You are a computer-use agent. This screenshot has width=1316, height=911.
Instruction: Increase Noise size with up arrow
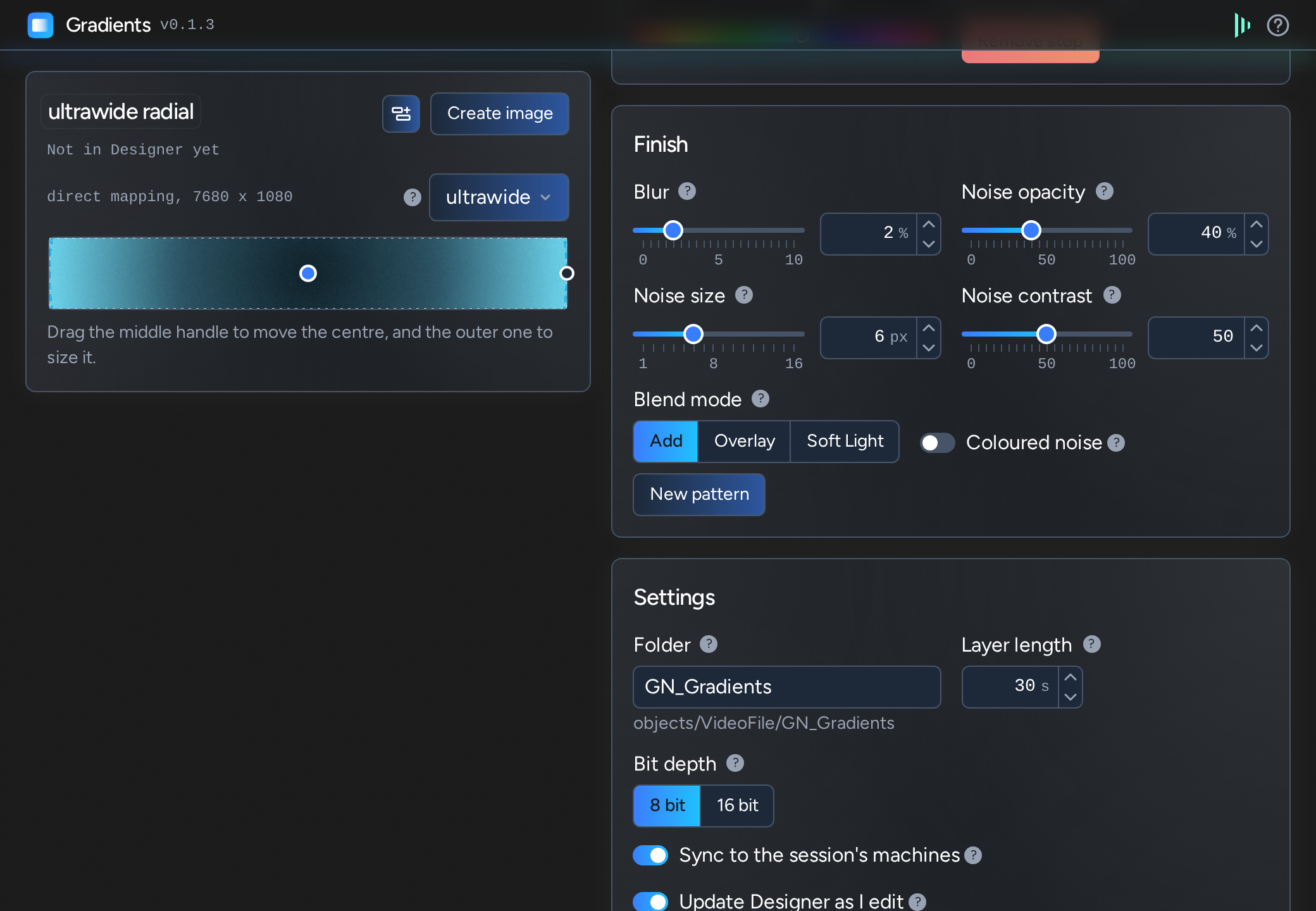pos(929,328)
